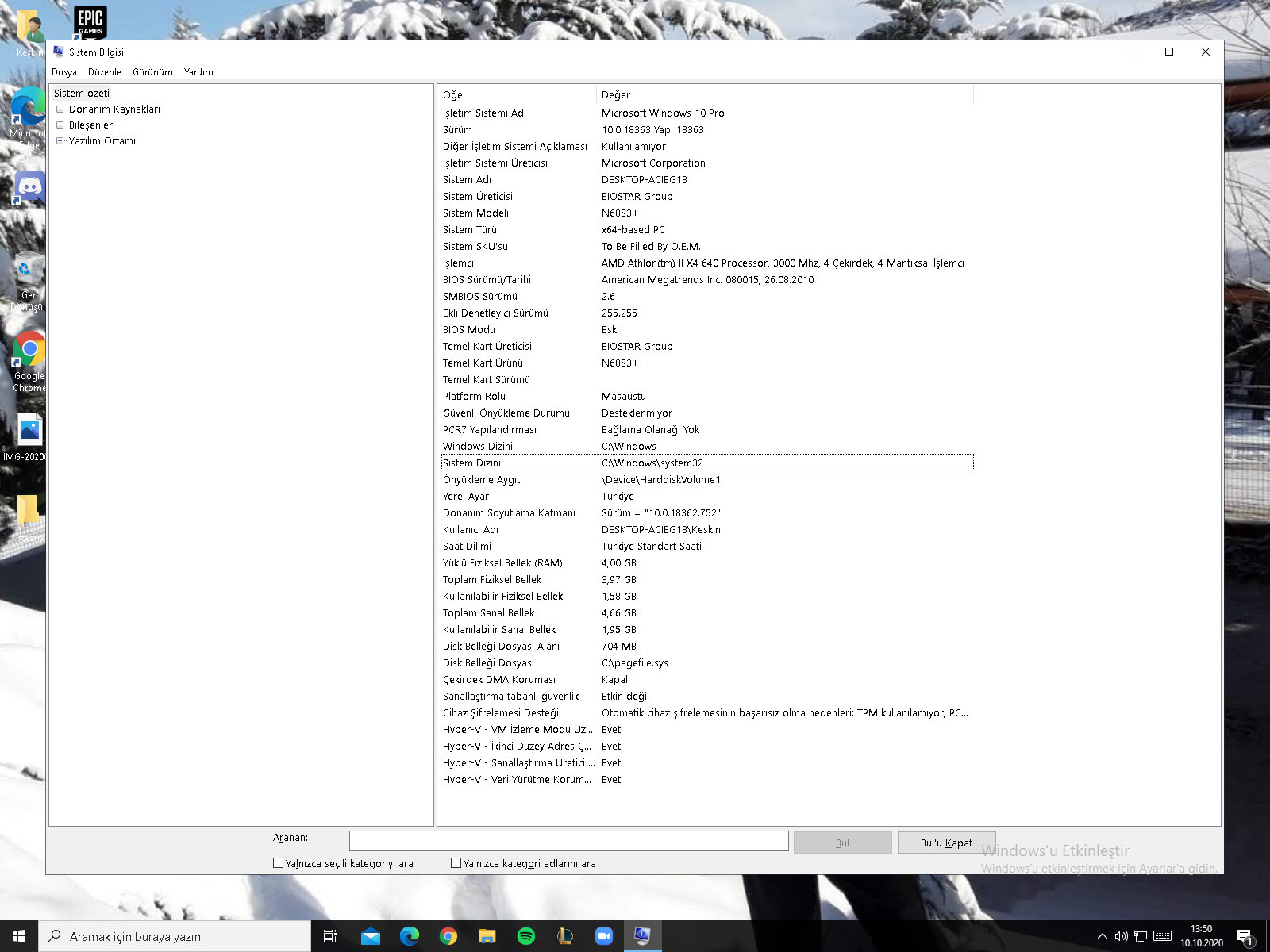Open Task View from the taskbar
This screenshot has height=952, width=1270.
pyautogui.click(x=330, y=936)
